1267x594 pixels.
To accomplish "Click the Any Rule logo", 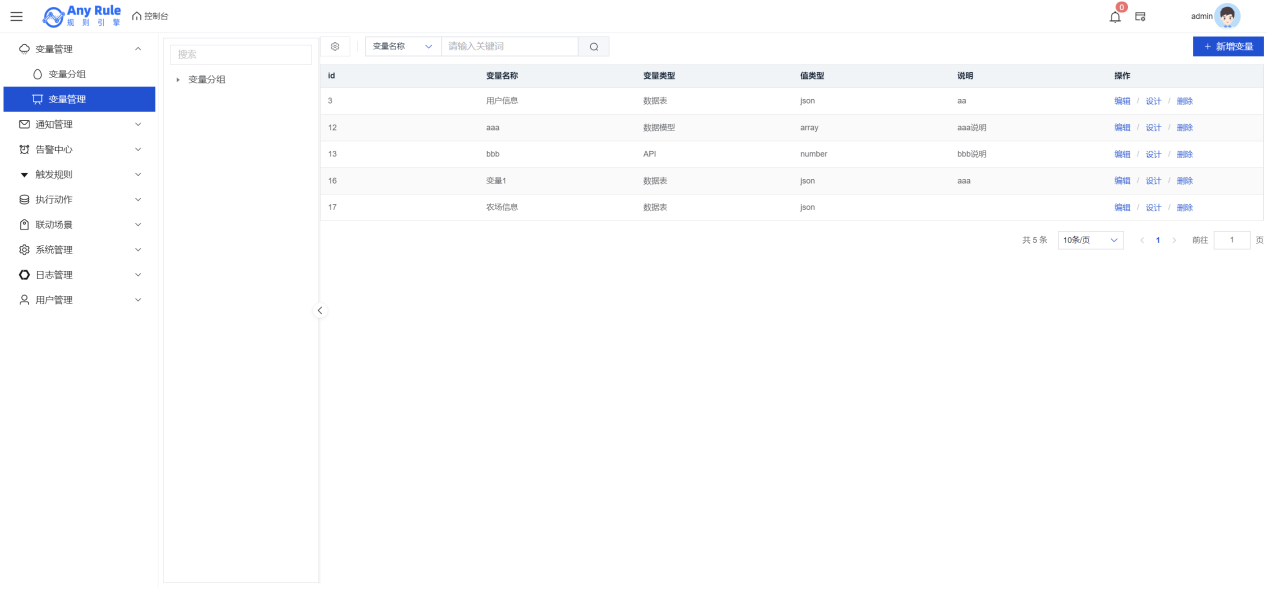I will 82,16.
